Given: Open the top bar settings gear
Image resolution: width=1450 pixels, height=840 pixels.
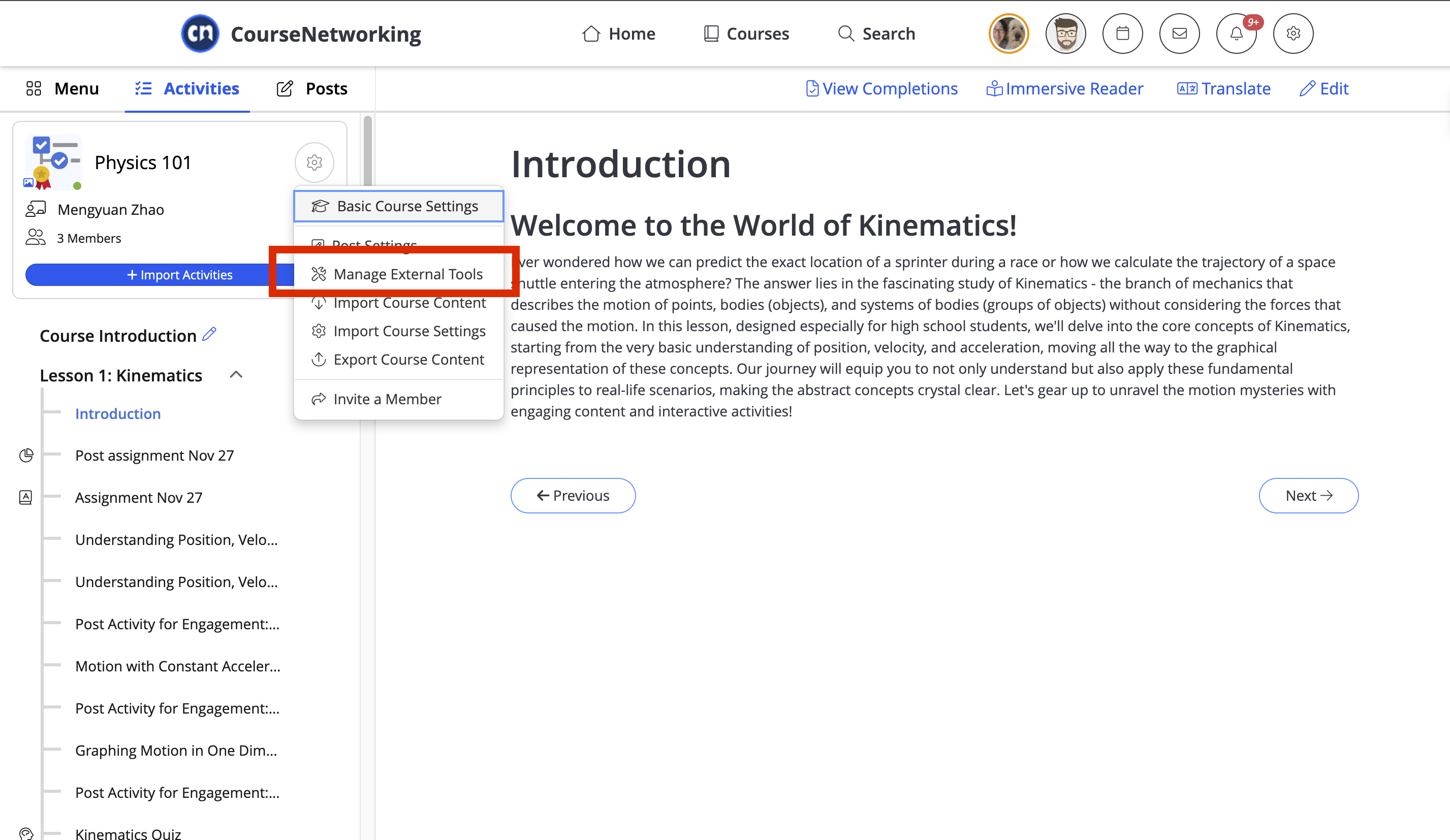Looking at the screenshot, I should pos(1293,34).
